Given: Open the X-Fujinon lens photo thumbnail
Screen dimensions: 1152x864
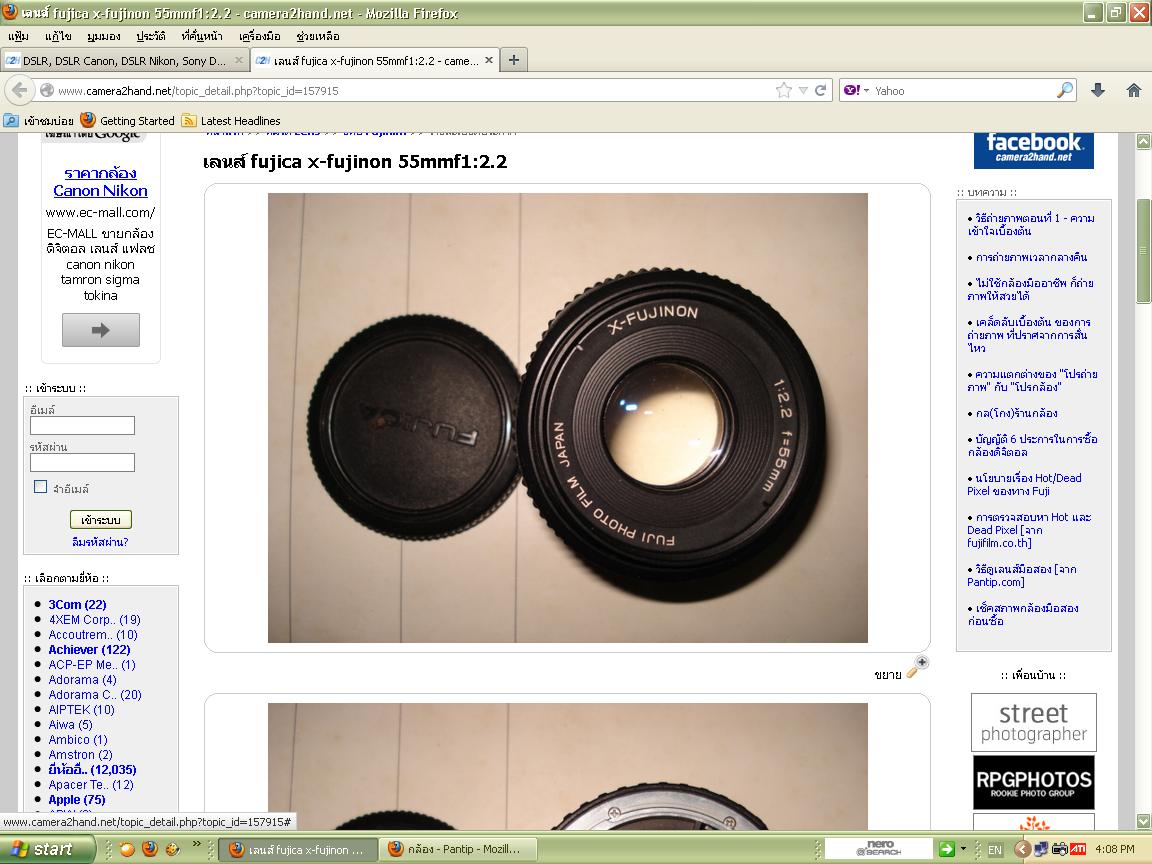Looking at the screenshot, I should (x=567, y=418).
